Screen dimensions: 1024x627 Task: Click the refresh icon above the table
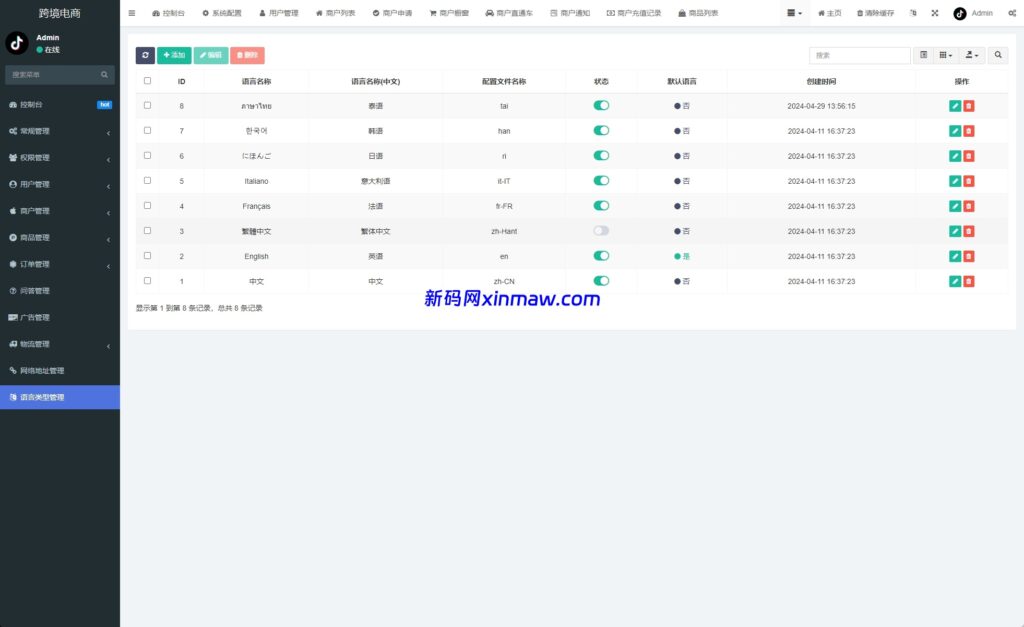tap(145, 55)
